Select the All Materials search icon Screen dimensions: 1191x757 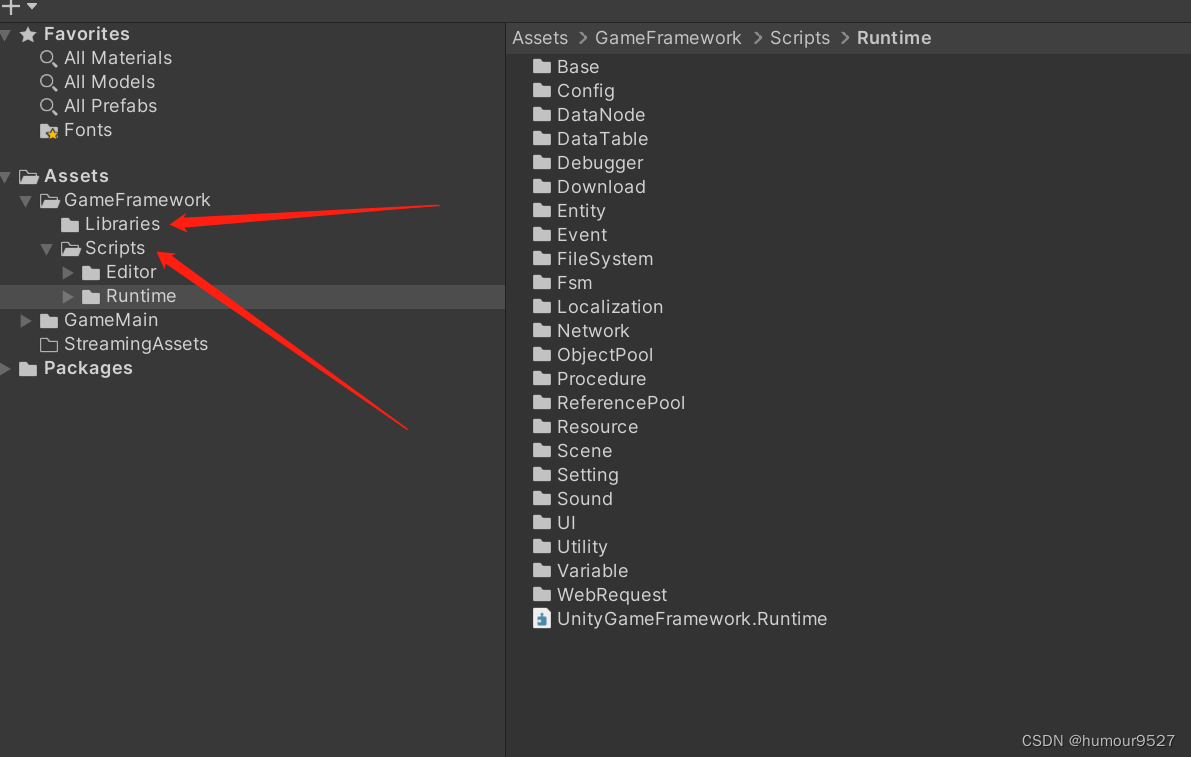(47, 58)
